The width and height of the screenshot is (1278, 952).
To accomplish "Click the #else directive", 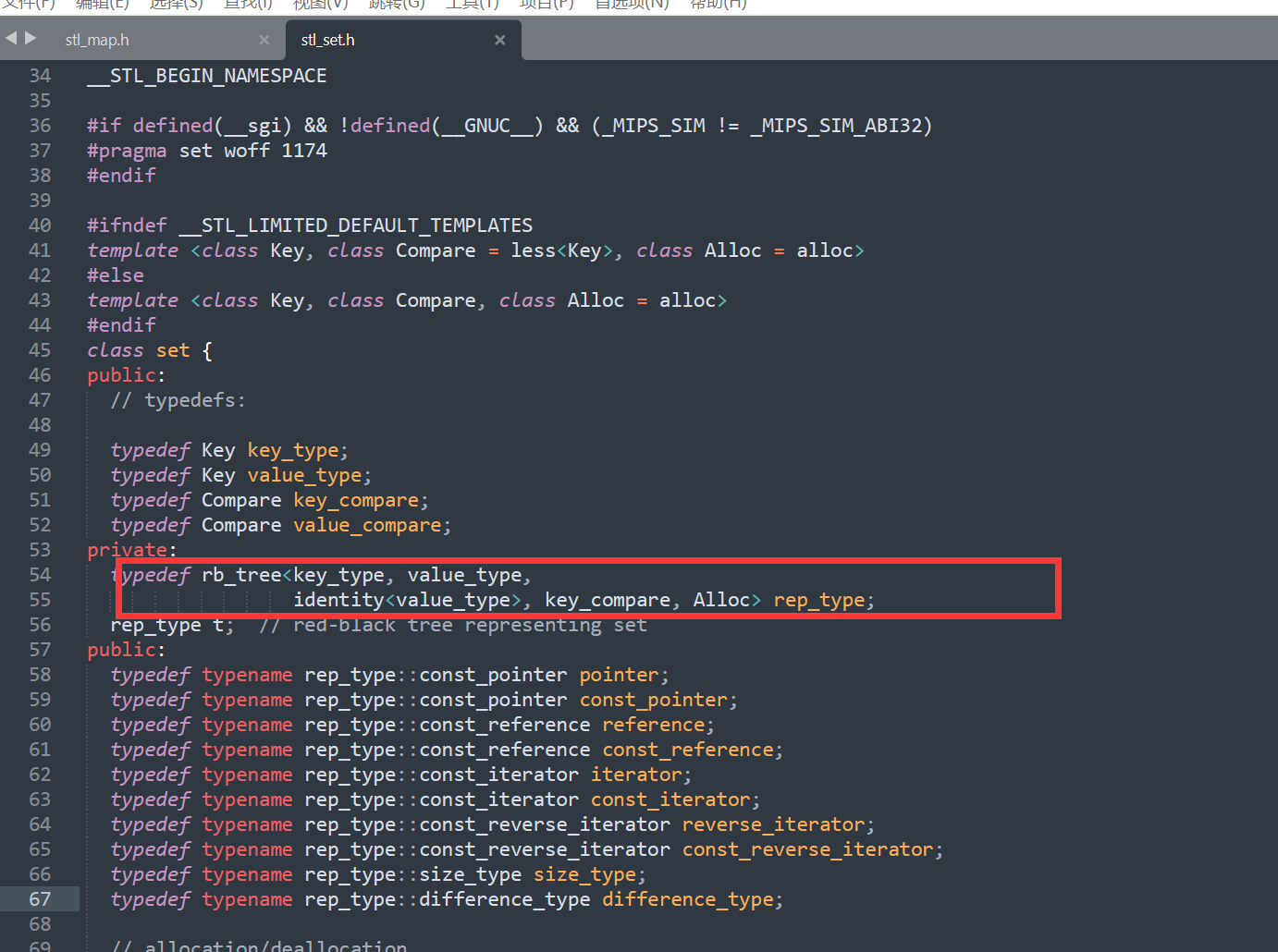I will tap(116, 275).
